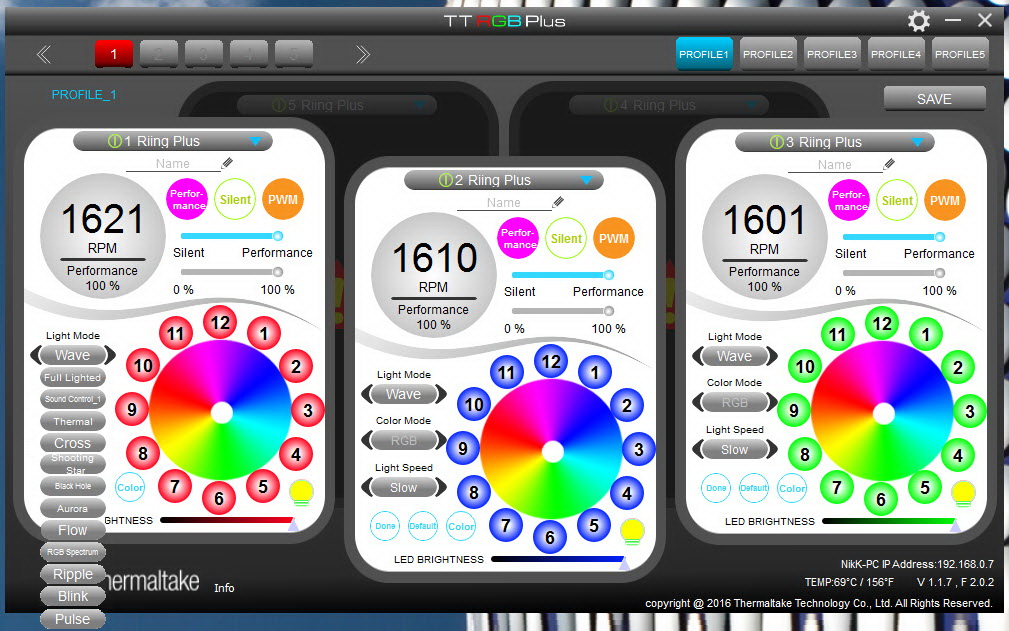Open the 3 Riing Plus dropdown
Image resolution: width=1009 pixels, height=631 pixels.
pyautogui.click(x=835, y=142)
